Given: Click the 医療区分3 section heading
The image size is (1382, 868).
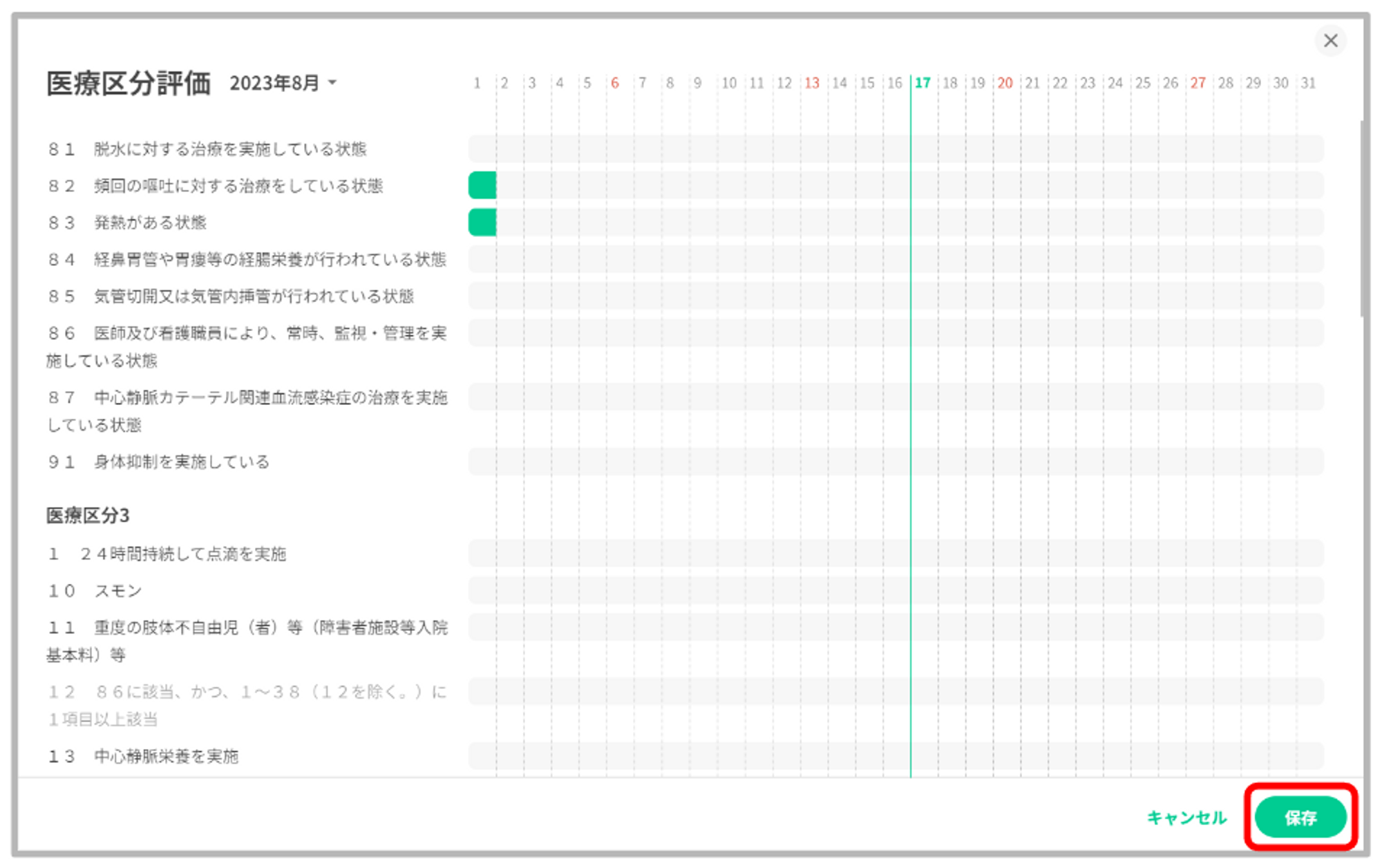Looking at the screenshot, I should pyautogui.click(x=88, y=515).
